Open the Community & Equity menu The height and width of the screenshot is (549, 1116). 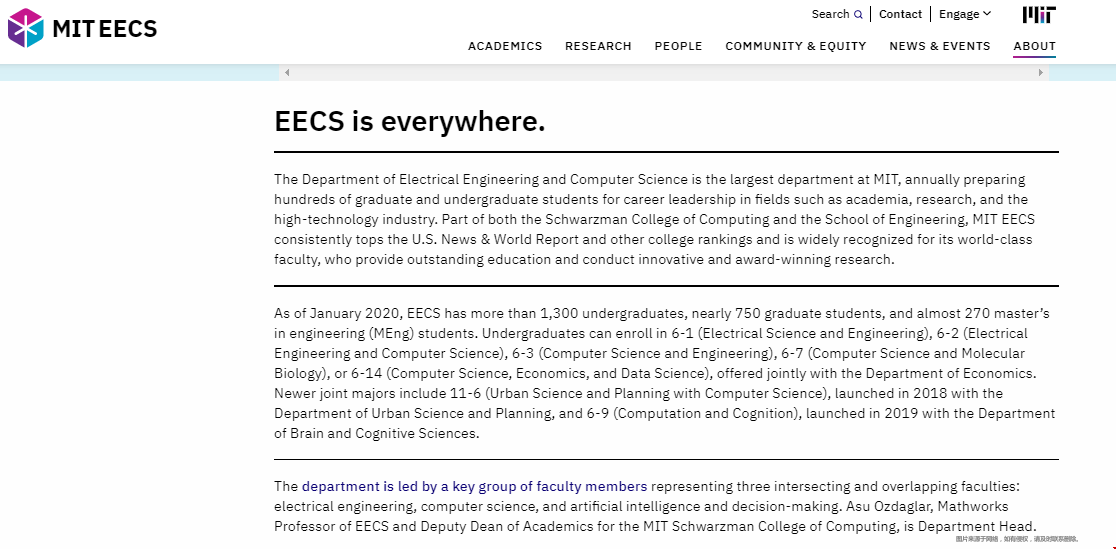(796, 46)
